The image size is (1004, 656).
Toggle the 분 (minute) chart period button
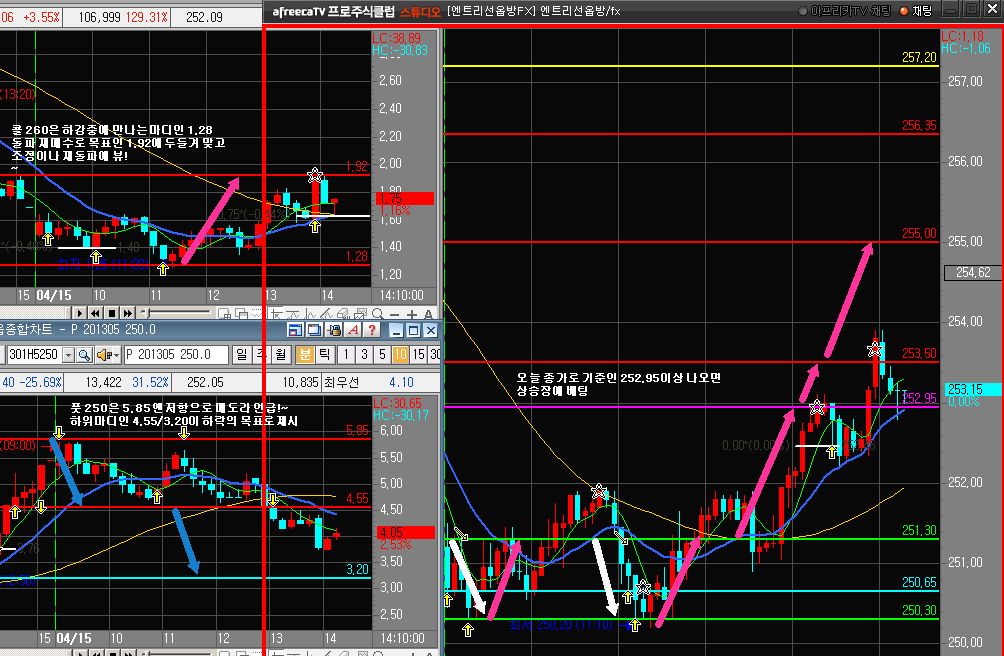(305, 355)
